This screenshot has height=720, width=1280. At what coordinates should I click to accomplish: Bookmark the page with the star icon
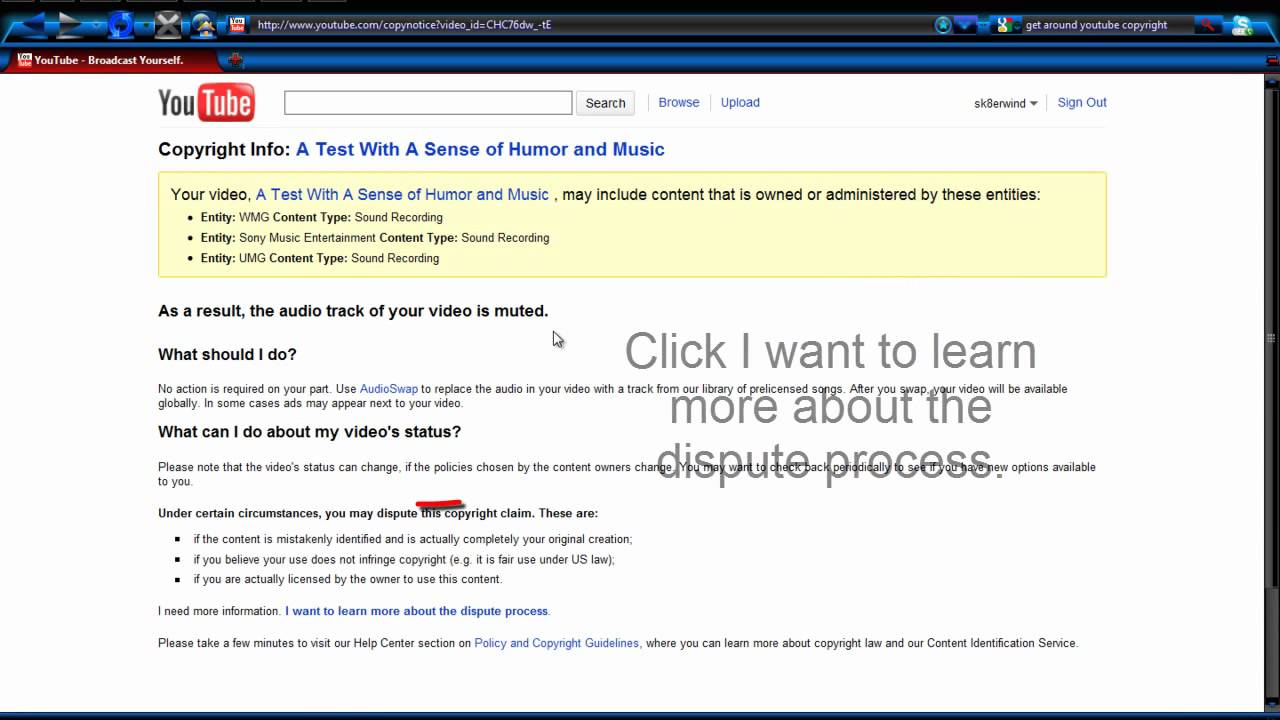point(943,25)
